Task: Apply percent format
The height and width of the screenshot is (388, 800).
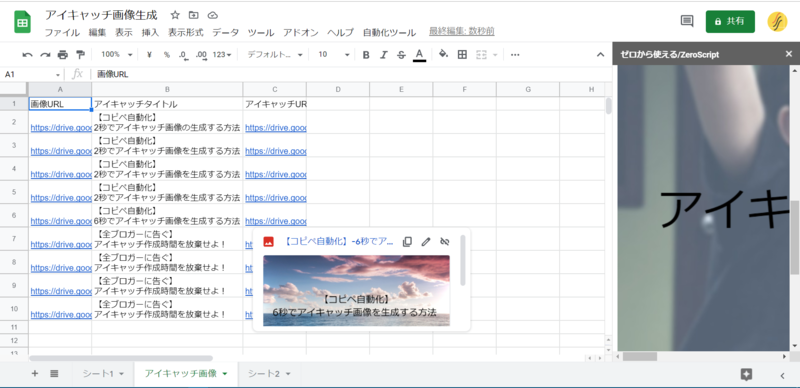Action: (x=166, y=55)
